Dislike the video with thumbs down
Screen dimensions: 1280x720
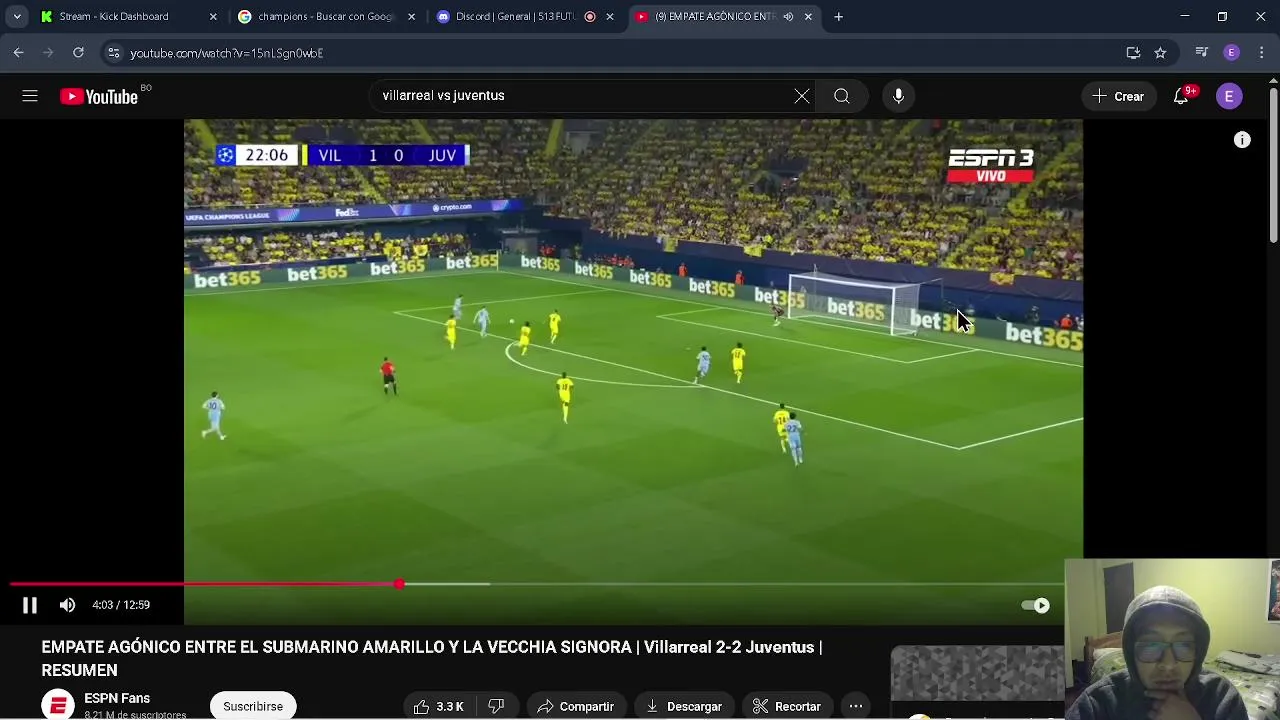coord(496,706)
